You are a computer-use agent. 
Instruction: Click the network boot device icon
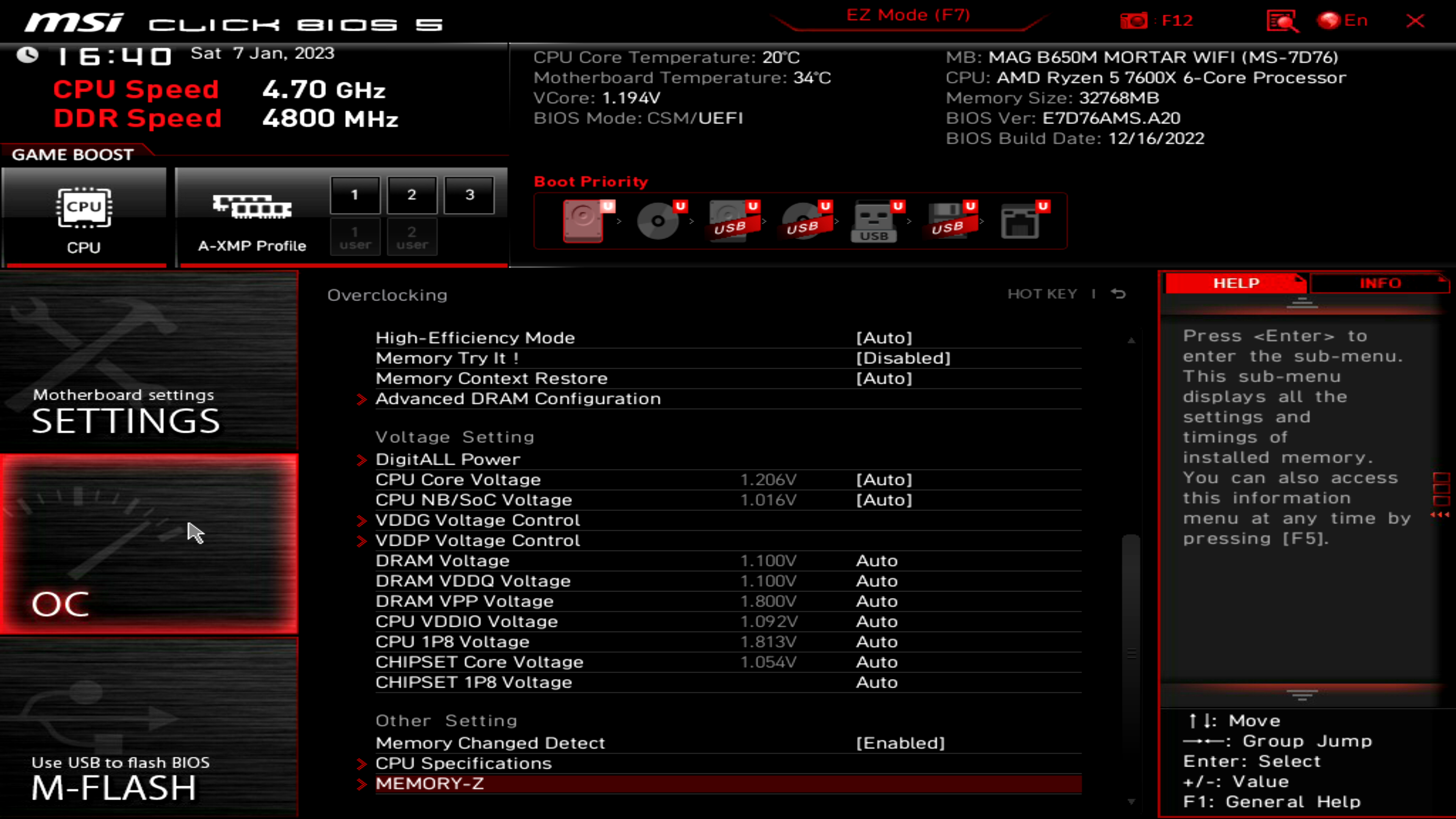pos(1020,221)
